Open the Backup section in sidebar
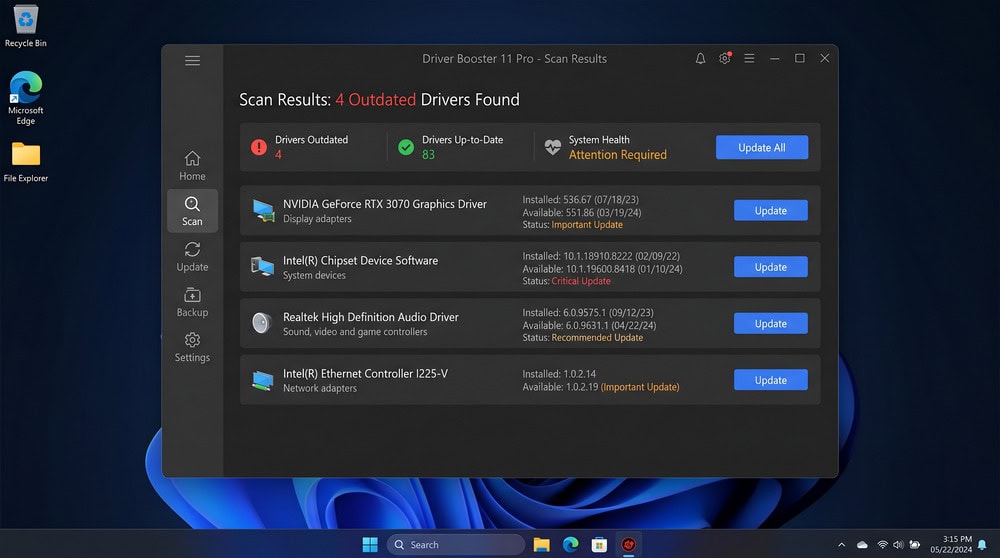Screen dimensions: 1000x558 coord(192,302)
